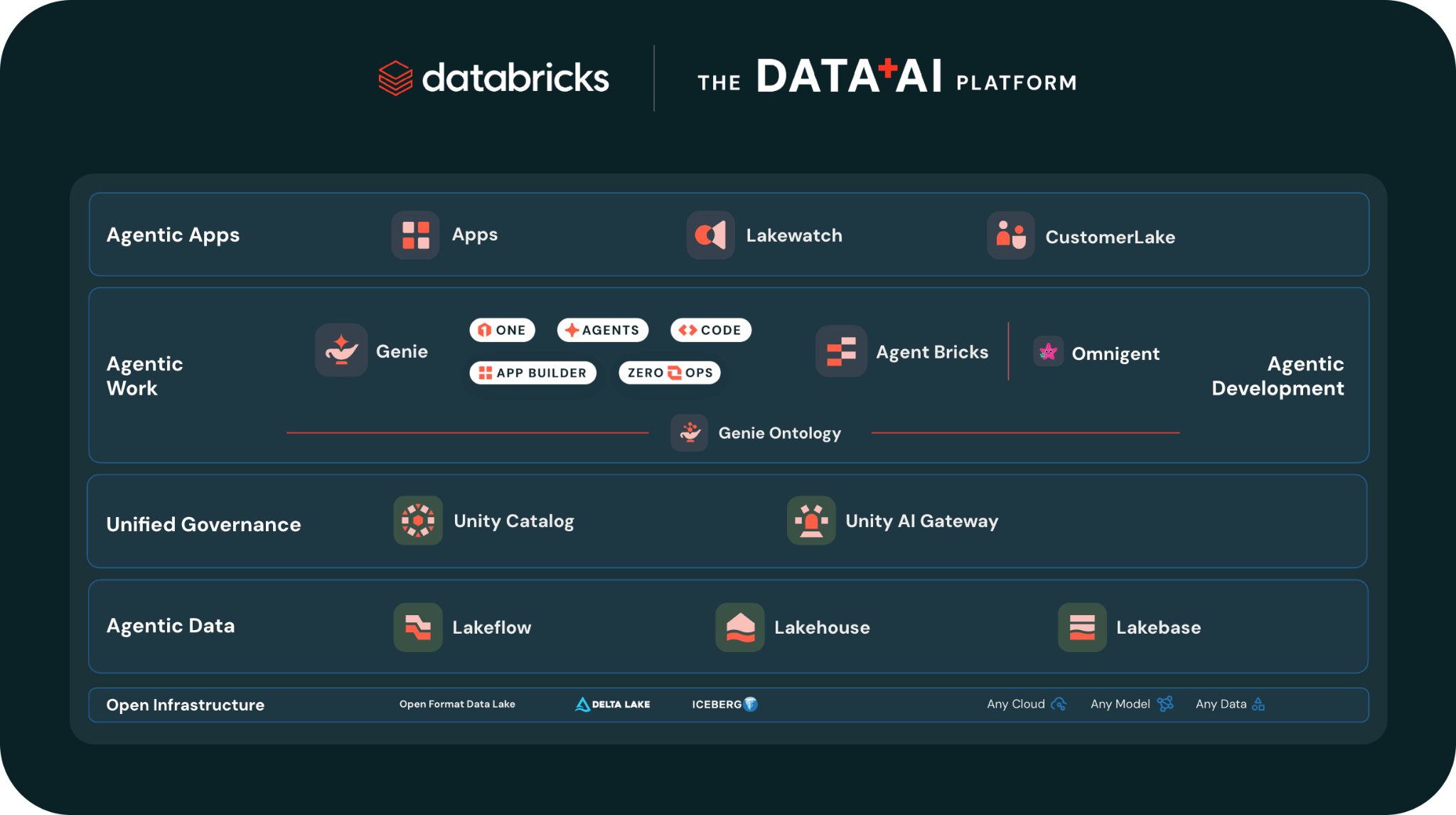Select the Lakeflow label

492,627
